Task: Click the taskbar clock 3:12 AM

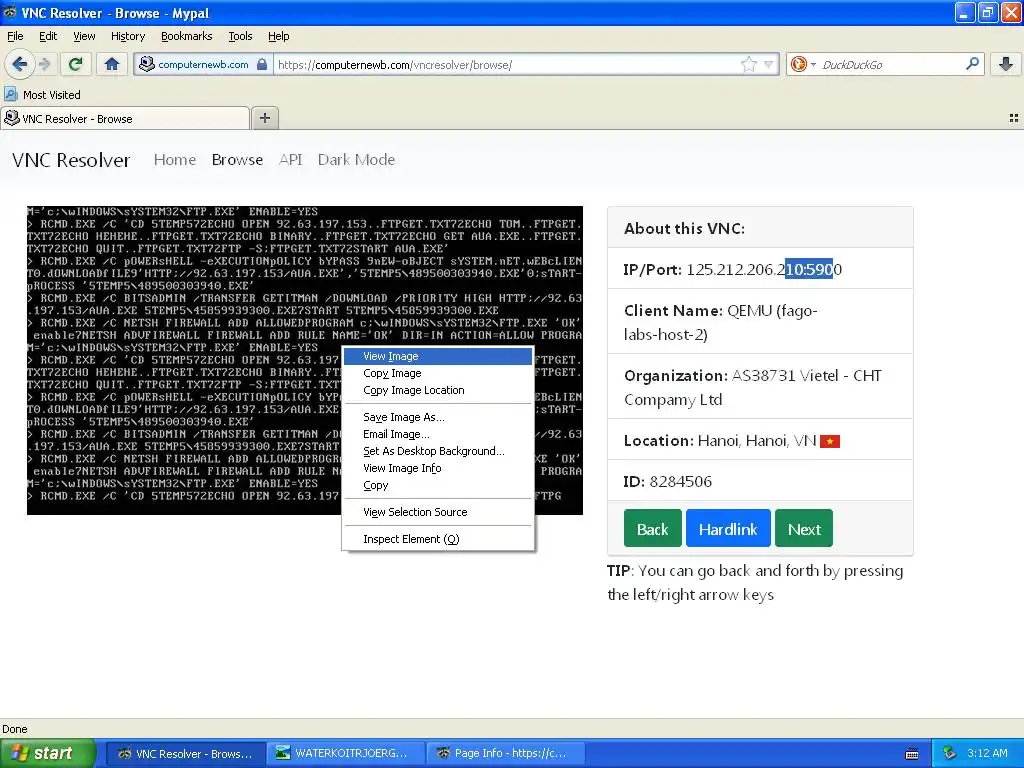Action: [987, 753]
